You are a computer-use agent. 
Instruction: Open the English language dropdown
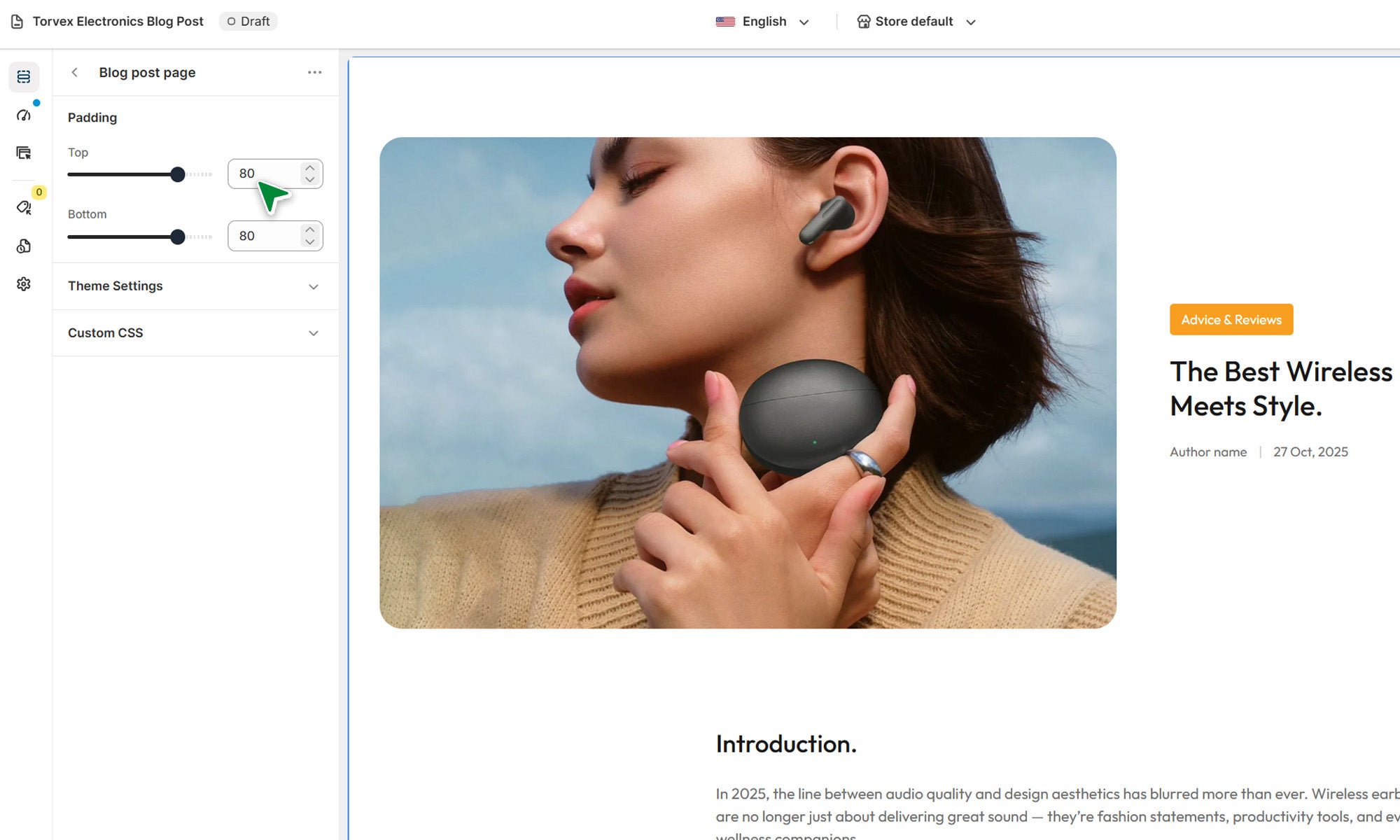(762, 22)
